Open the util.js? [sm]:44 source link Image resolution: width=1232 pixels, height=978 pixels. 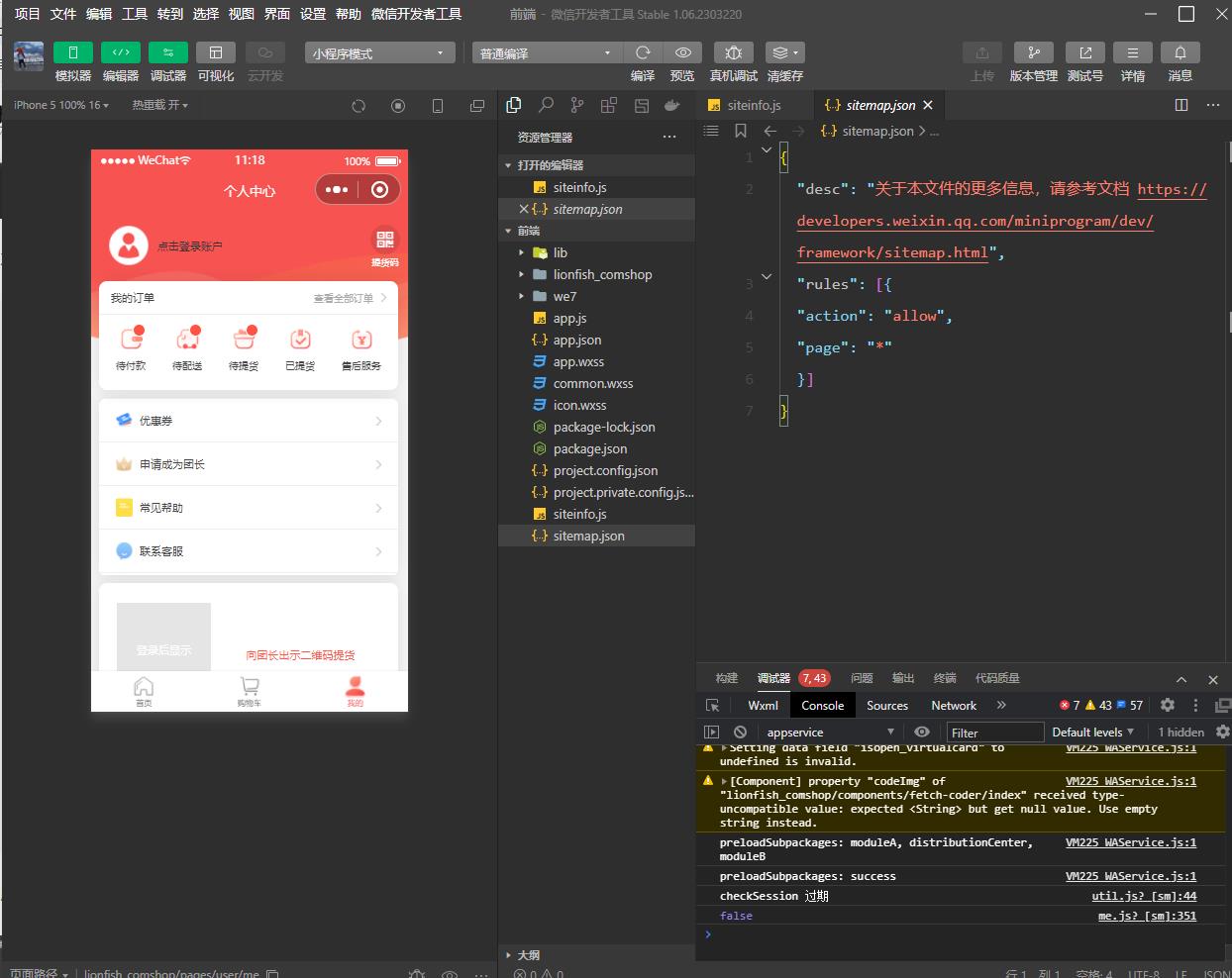(1144, 896)
